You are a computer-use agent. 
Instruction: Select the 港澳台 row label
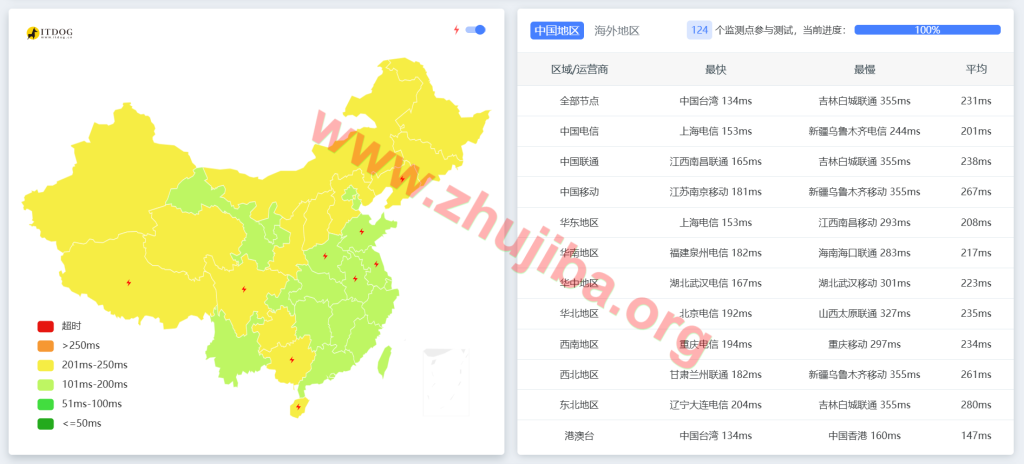(x=579, y=436)
